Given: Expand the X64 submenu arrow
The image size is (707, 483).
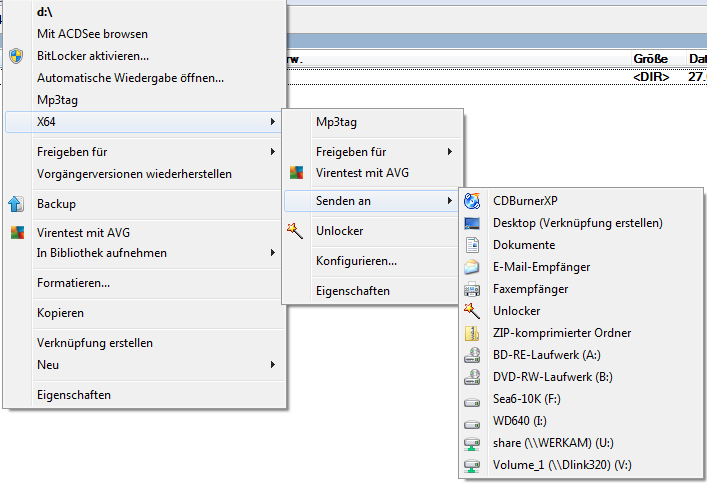Looking at the screenshot, I should point(272,122).
